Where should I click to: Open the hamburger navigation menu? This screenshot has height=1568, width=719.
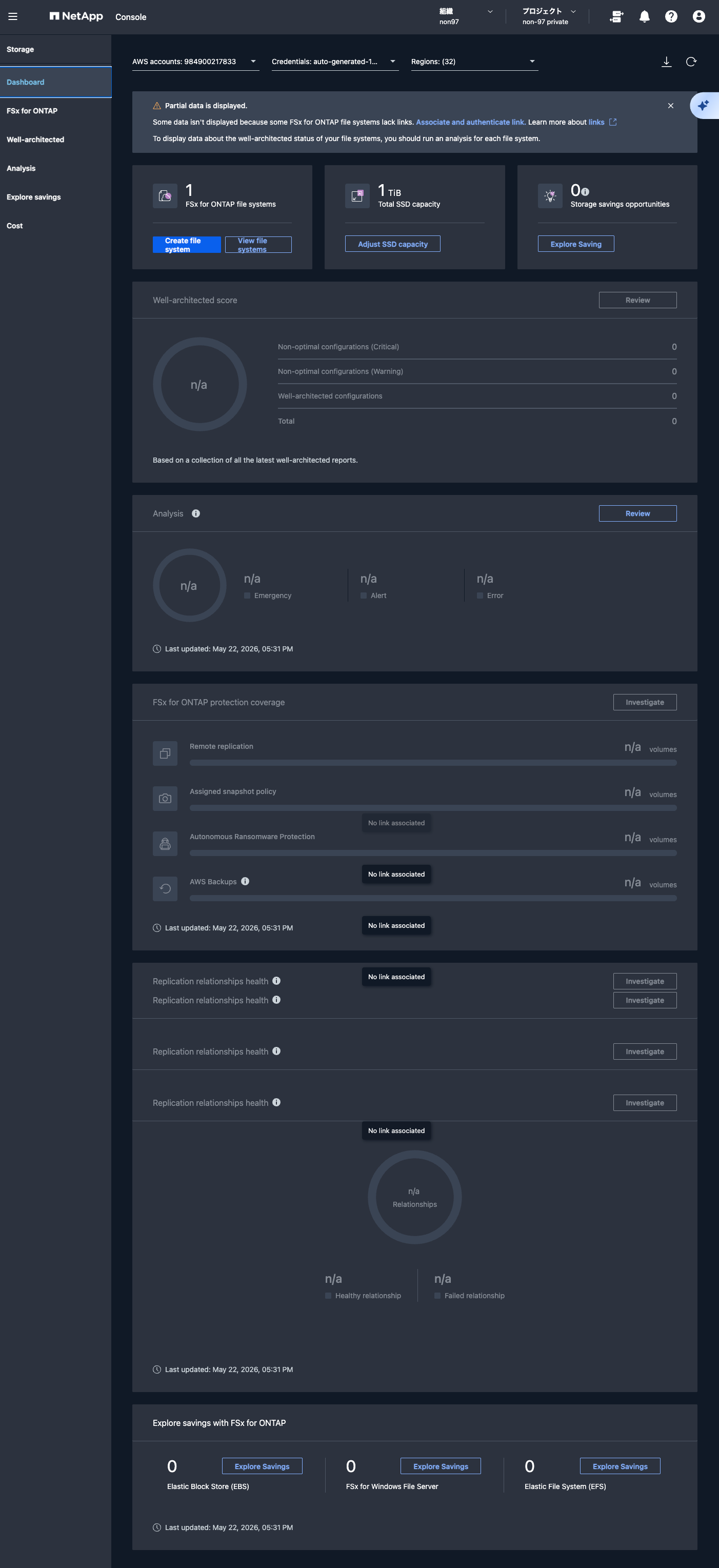coord(13,16)
